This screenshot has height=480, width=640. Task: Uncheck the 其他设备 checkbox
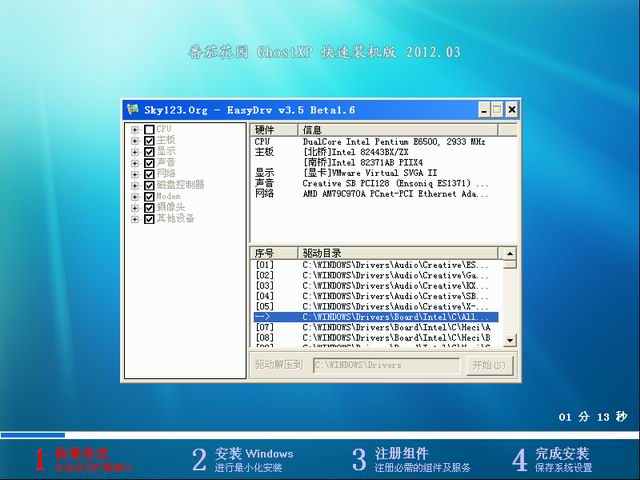tap(149, 219)
